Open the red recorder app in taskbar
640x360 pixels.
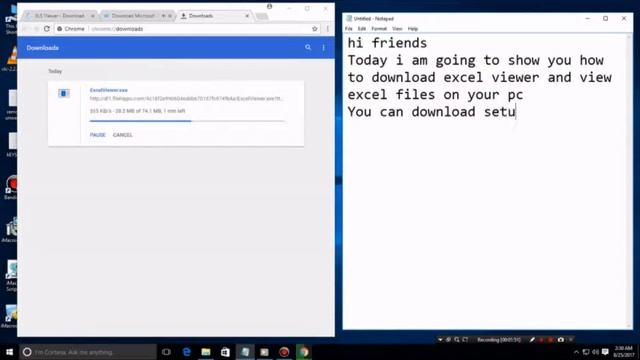click(x=284, y=352)
